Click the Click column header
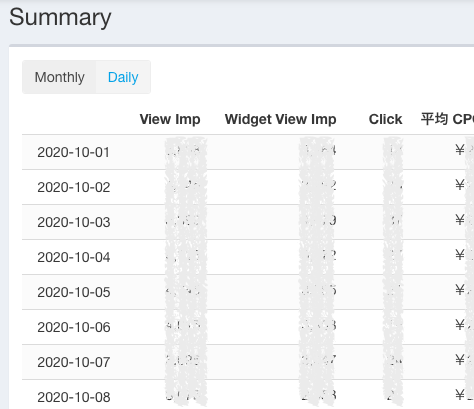474x409 pixels. click(385, 119)
